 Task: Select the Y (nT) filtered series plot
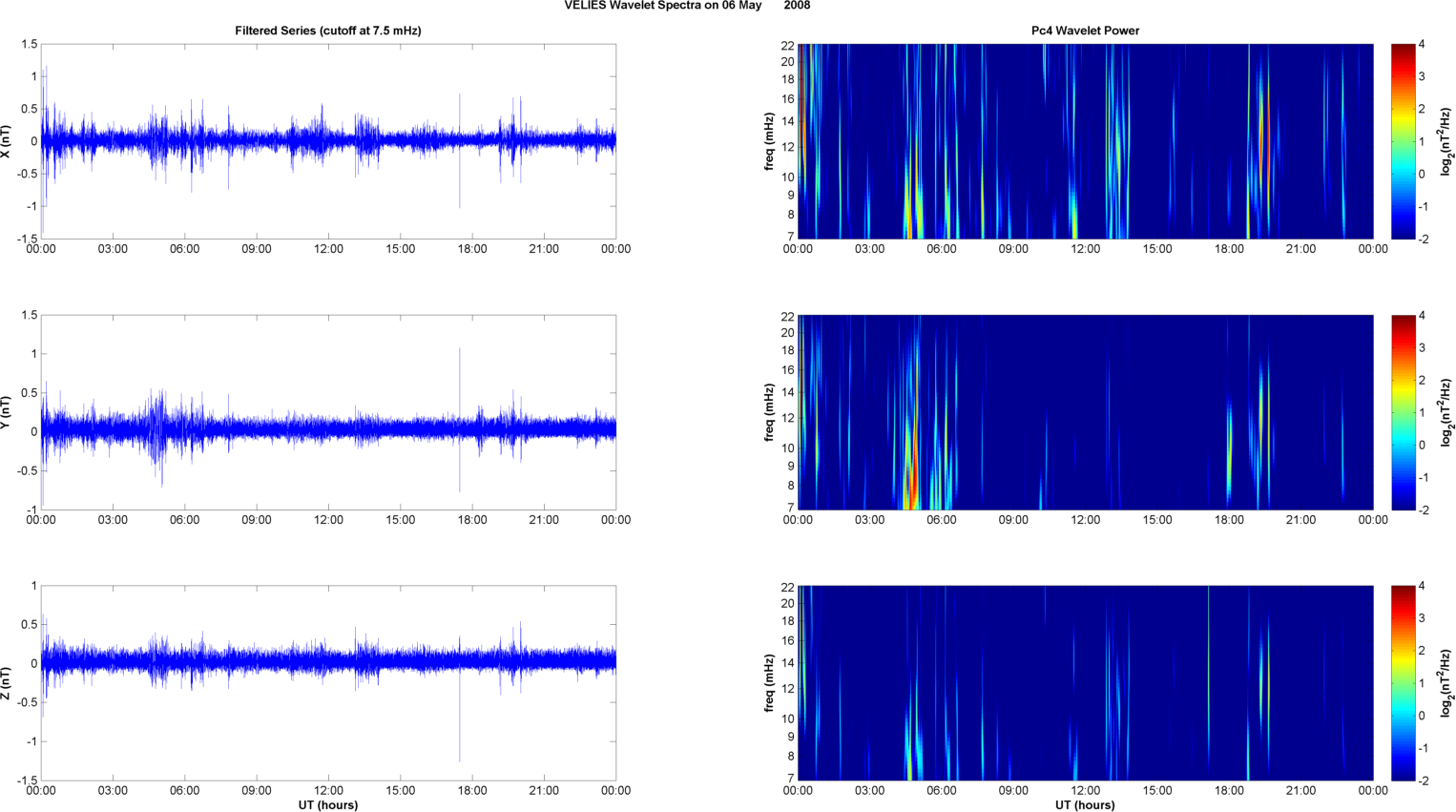point(328,412)
